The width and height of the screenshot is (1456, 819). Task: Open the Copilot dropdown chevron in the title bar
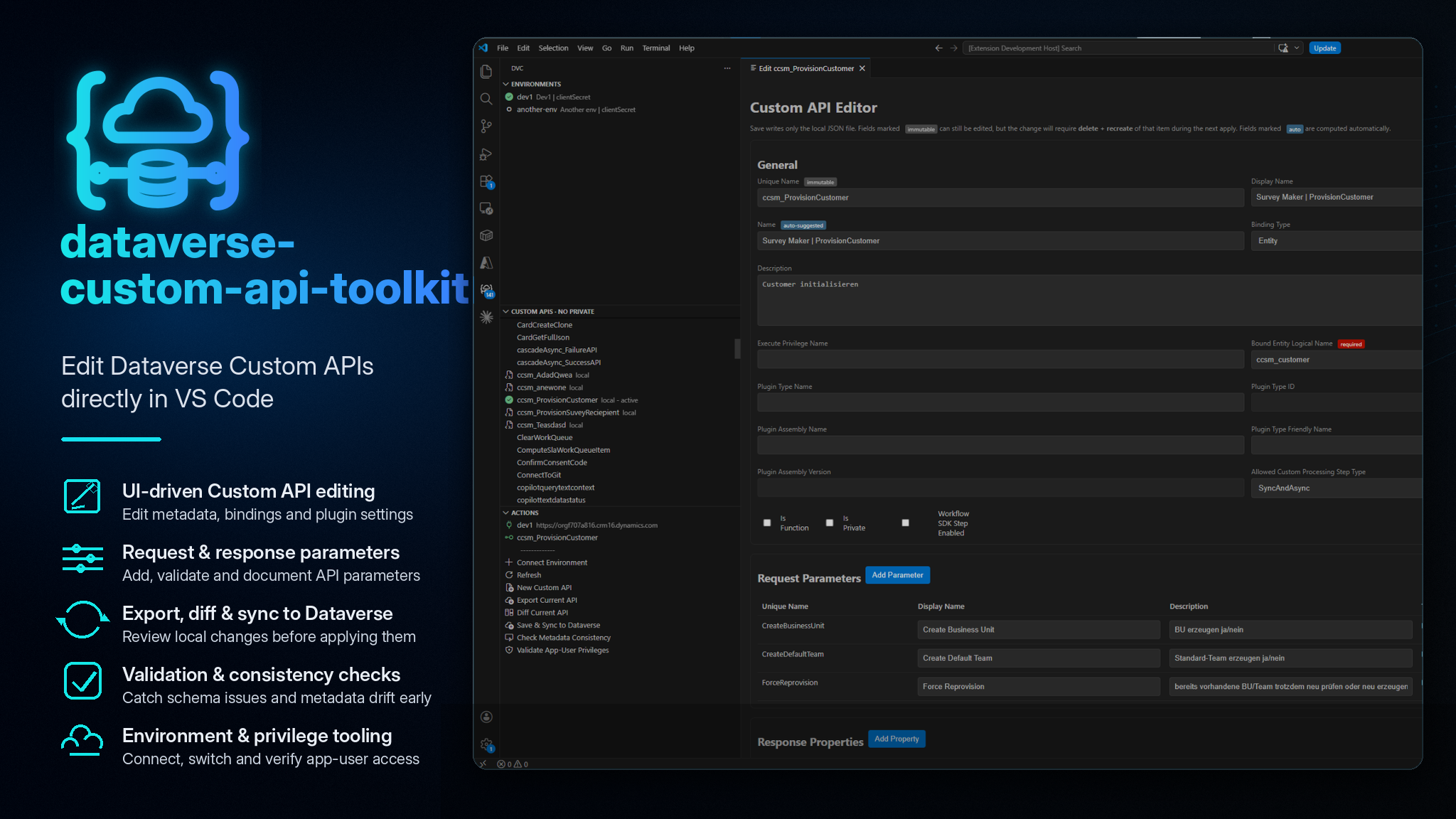[x=1297, y=48]
